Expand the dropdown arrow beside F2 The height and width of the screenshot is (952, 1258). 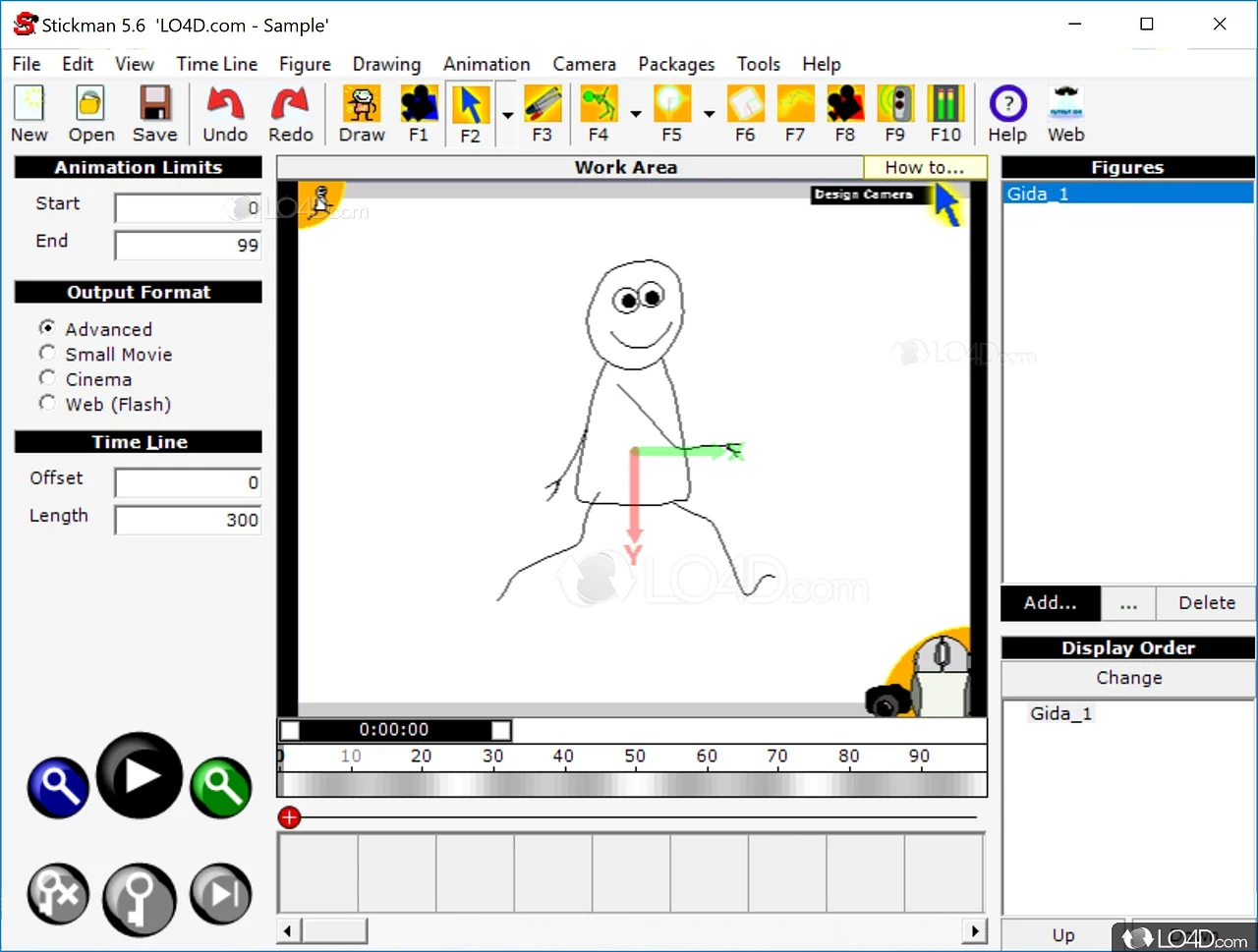[x=508, y=115]
